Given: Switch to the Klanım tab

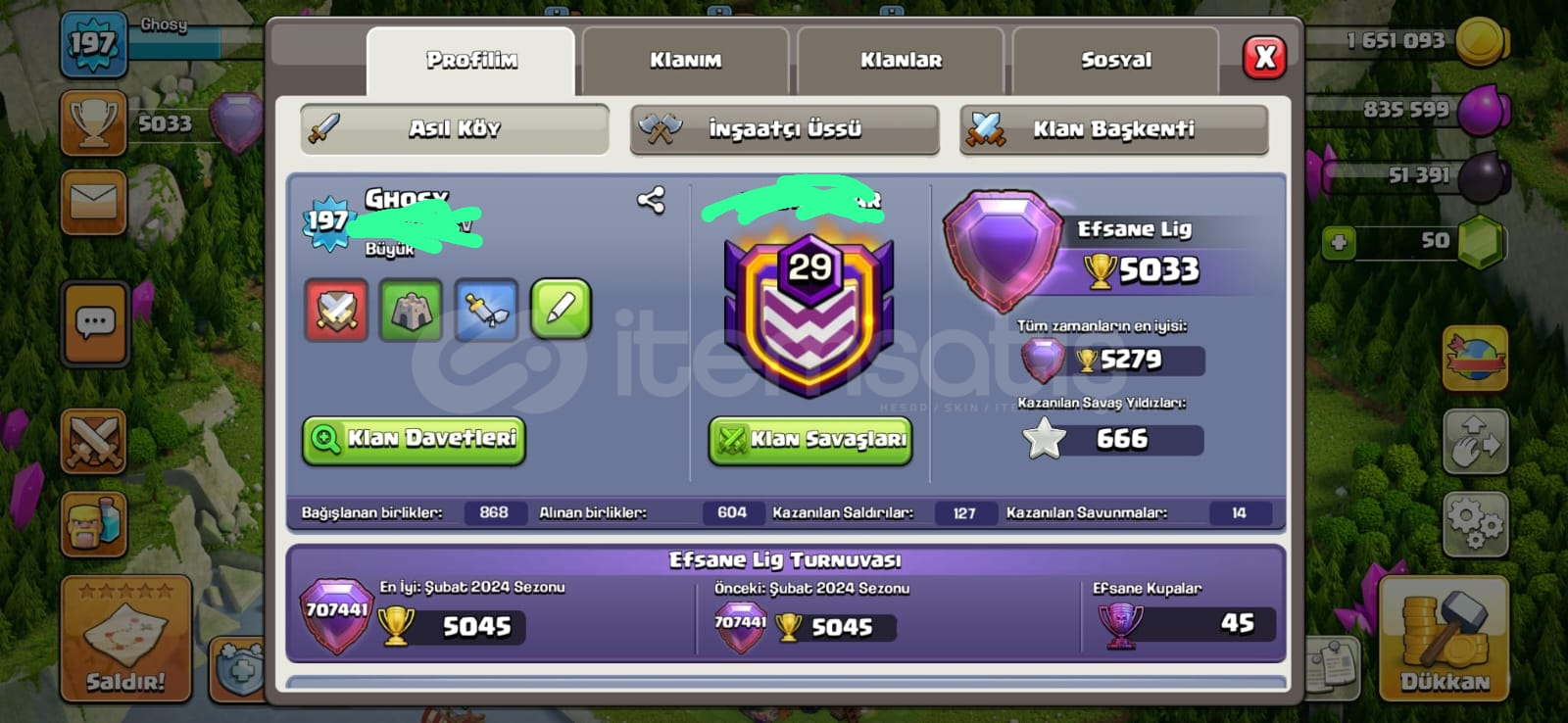Looking at the screenshot, I should 685,61.
